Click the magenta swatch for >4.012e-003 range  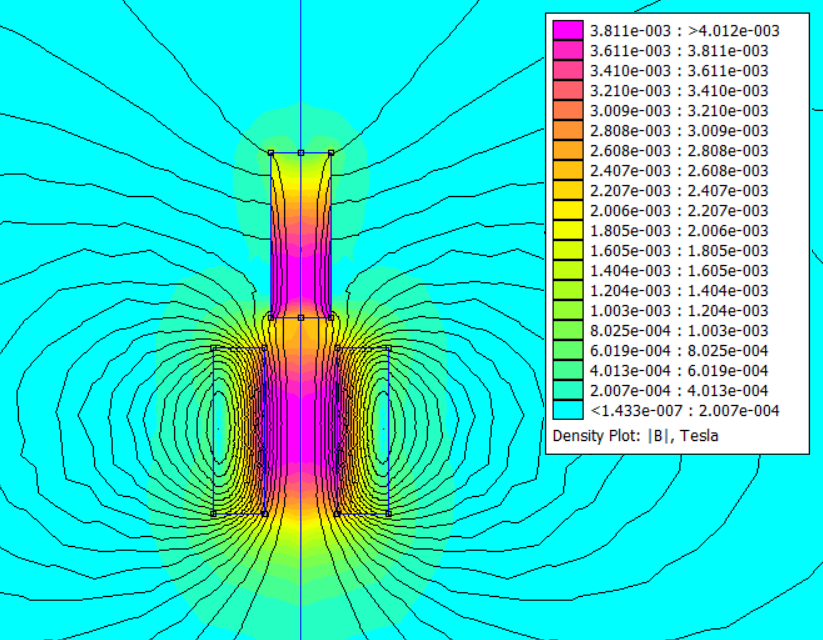pos(567,30)
